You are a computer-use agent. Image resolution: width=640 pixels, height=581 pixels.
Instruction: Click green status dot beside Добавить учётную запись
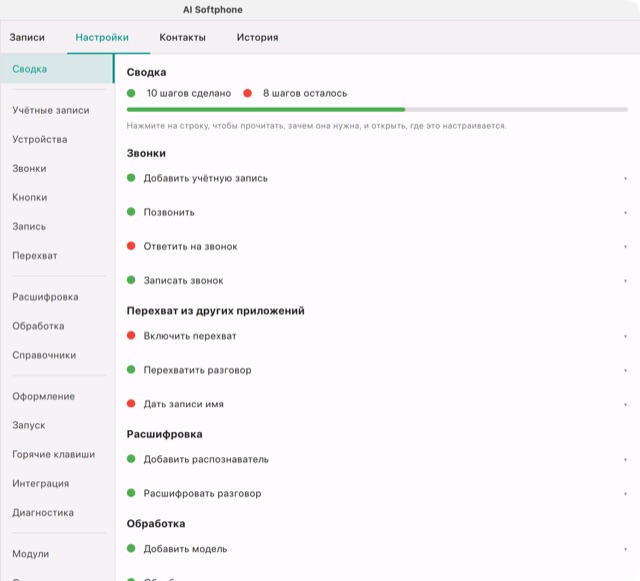tap(131, 178)
